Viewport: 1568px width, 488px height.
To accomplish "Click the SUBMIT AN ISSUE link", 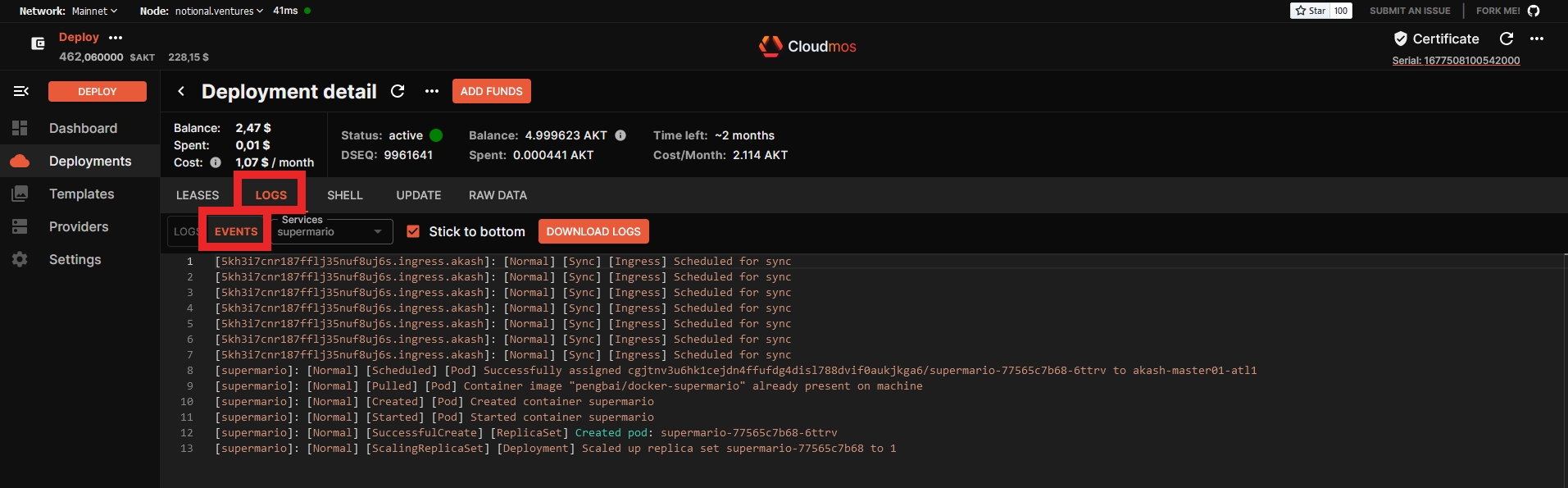I will coord(1410,11).
